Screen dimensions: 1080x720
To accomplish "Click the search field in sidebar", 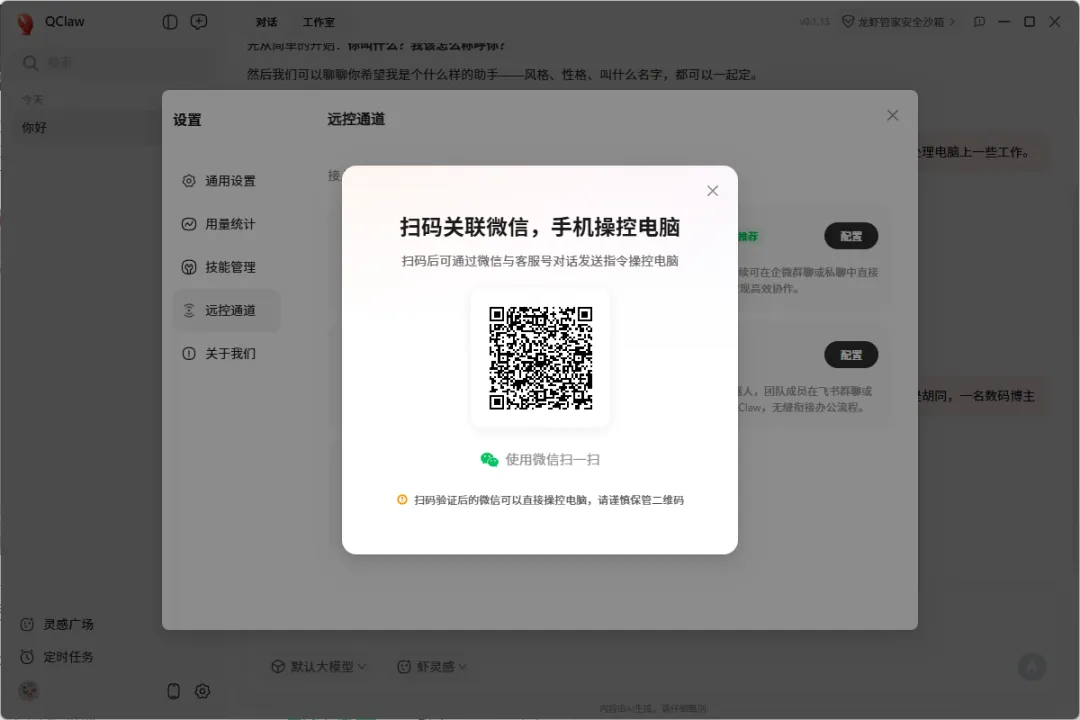I will (116, 63).
